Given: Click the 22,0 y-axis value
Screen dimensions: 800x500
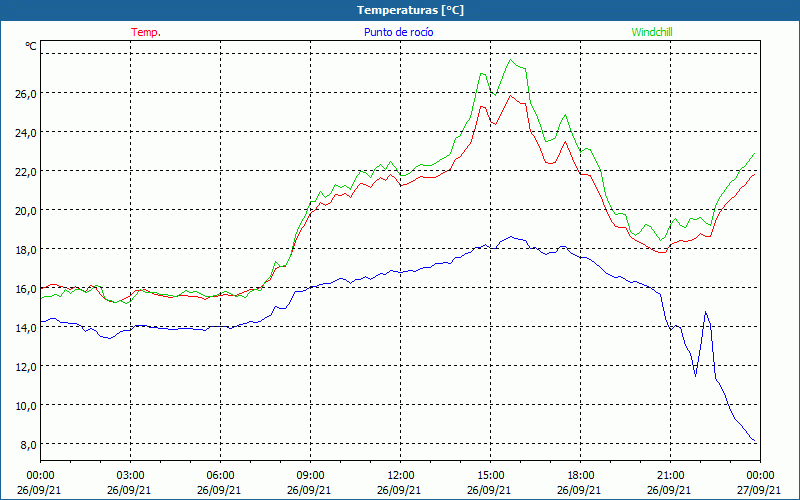Looking at the screenshot, I should click(28, 171).
